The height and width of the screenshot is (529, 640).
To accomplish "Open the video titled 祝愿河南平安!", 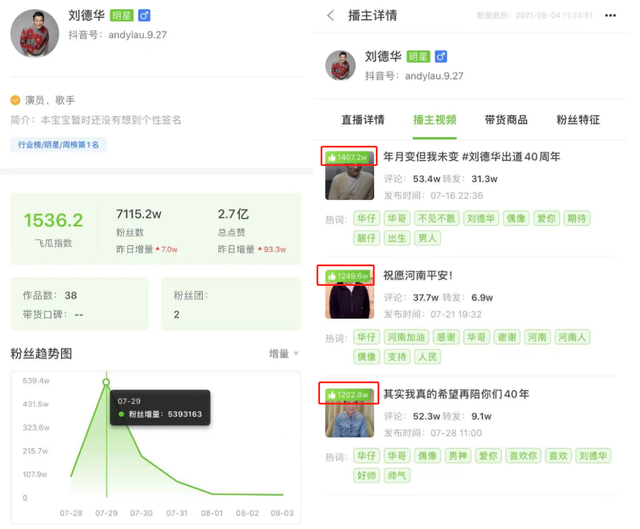I will 418,276.
